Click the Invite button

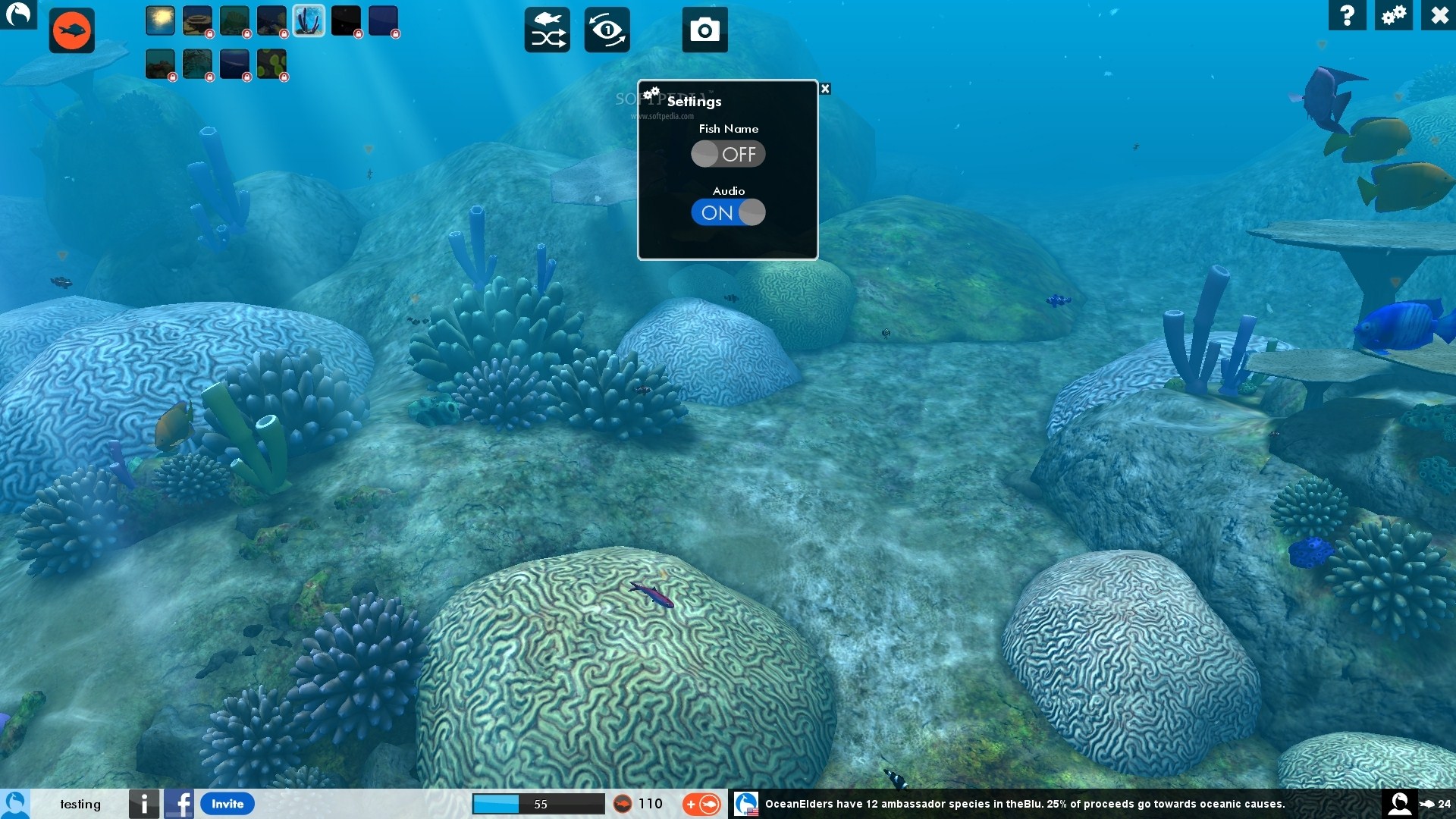pos(227,804)
